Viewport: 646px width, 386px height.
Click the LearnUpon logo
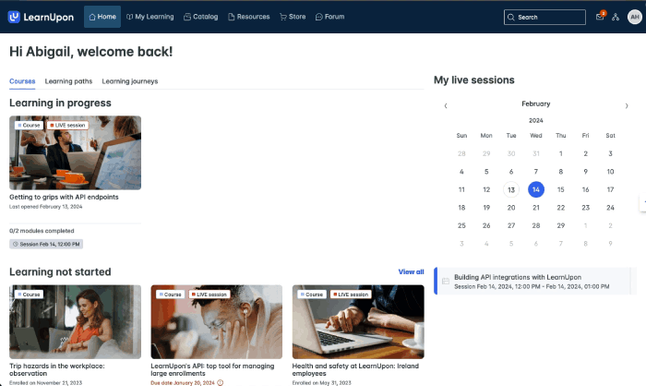point(40,17)
